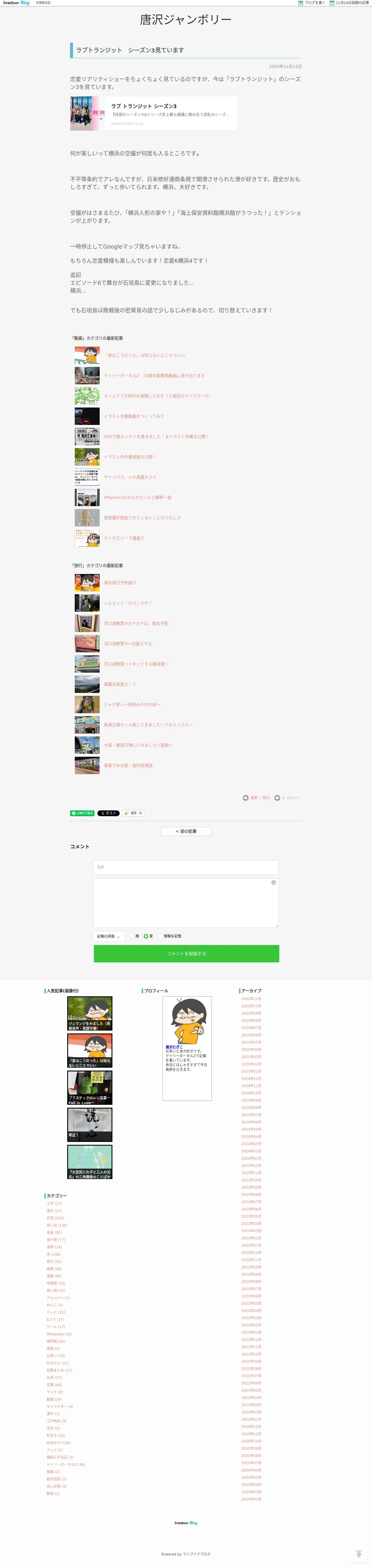
Task: Click the livedoor Blog logo at top
Action: tap(17, 3)
